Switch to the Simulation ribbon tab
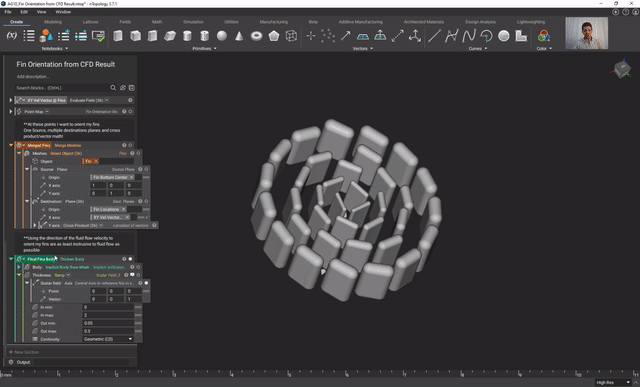The width and height of the screenshot is (640, 387). (x=193, y=22)
